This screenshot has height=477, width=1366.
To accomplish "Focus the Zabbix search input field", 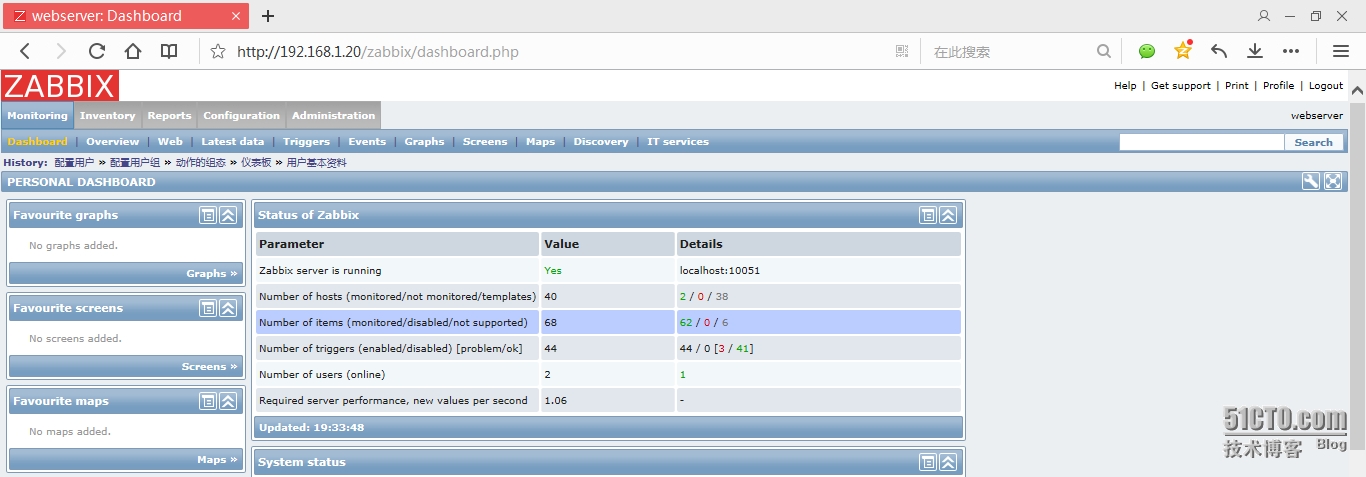I will pos(1201,142).
